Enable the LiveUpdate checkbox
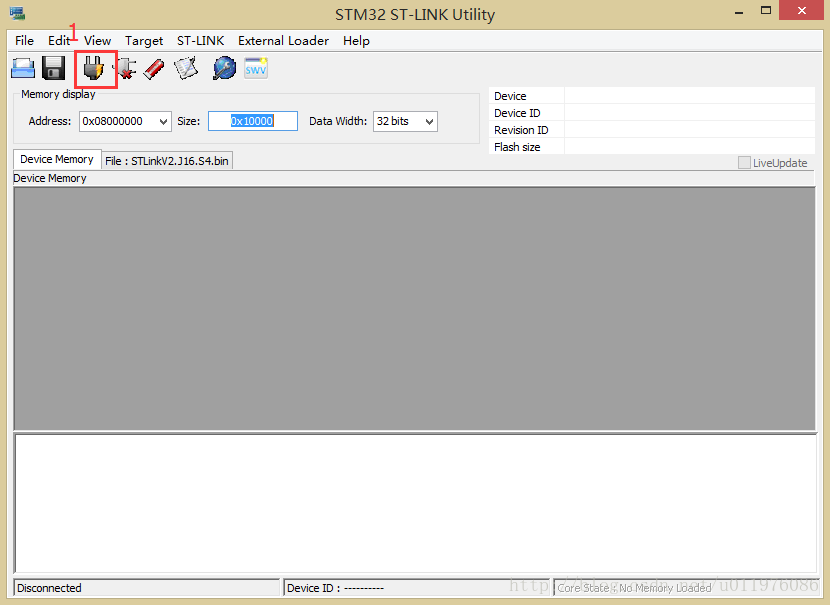830x605 pixels. [x=744, y=163]
